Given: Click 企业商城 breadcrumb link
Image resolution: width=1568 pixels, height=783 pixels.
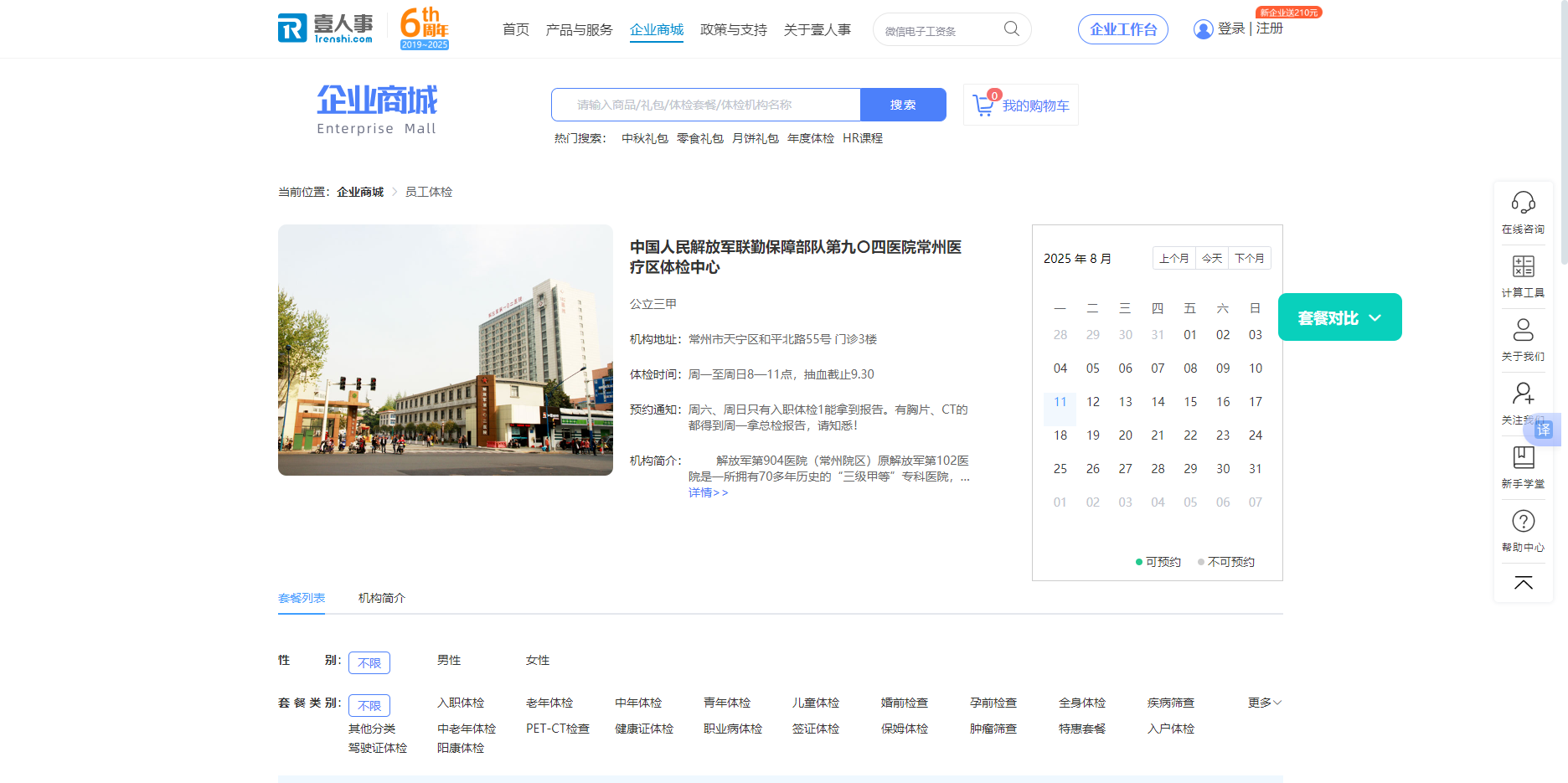Looking at the screenshot, I should point(360,192).
